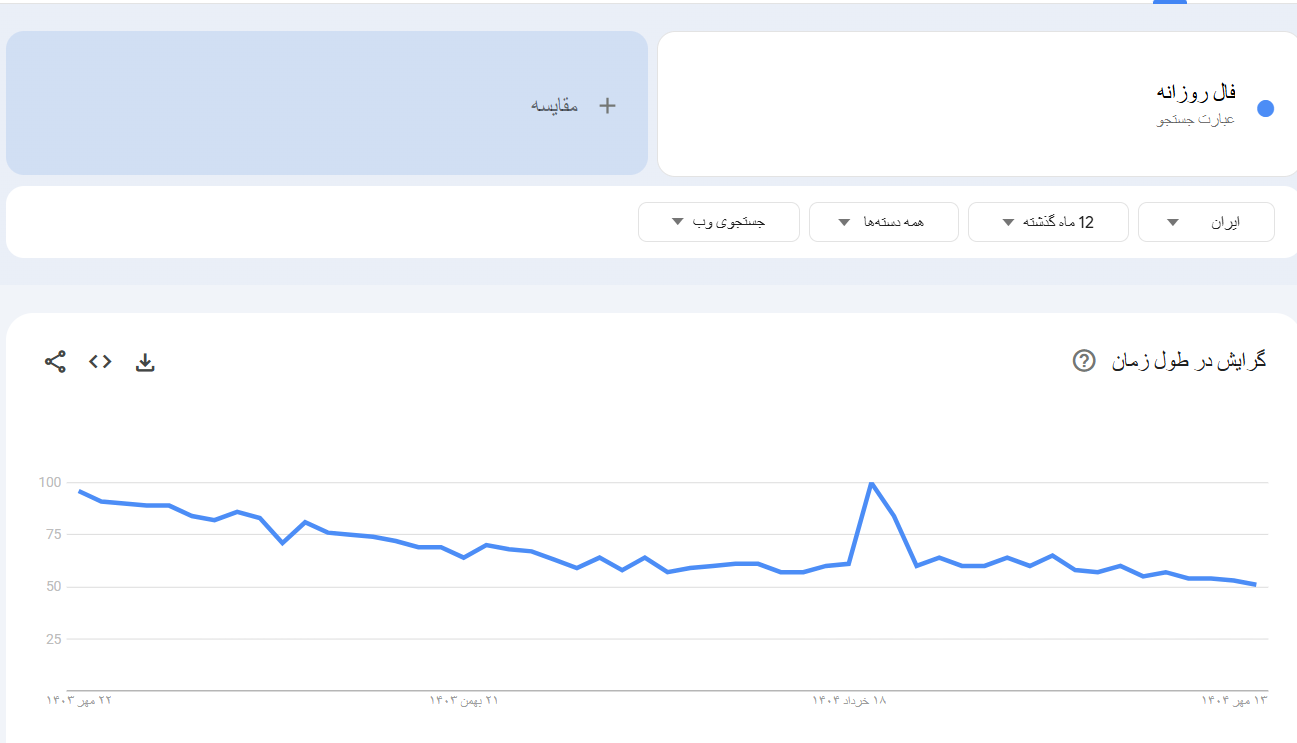Click the مقایسه compare label
Screen dimensions: 1297x743
coord(555,105)
